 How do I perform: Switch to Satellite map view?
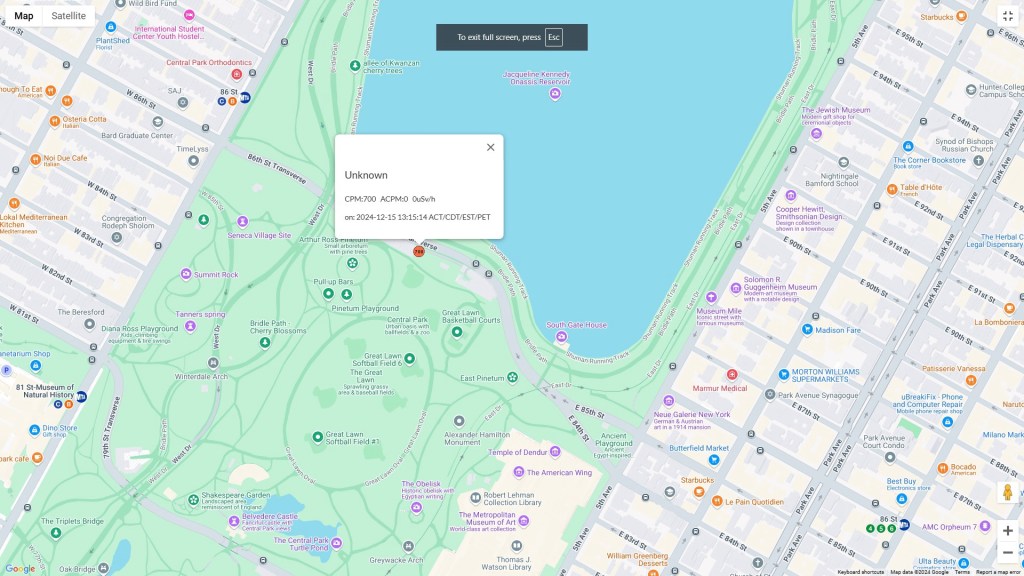coord(68,16)
